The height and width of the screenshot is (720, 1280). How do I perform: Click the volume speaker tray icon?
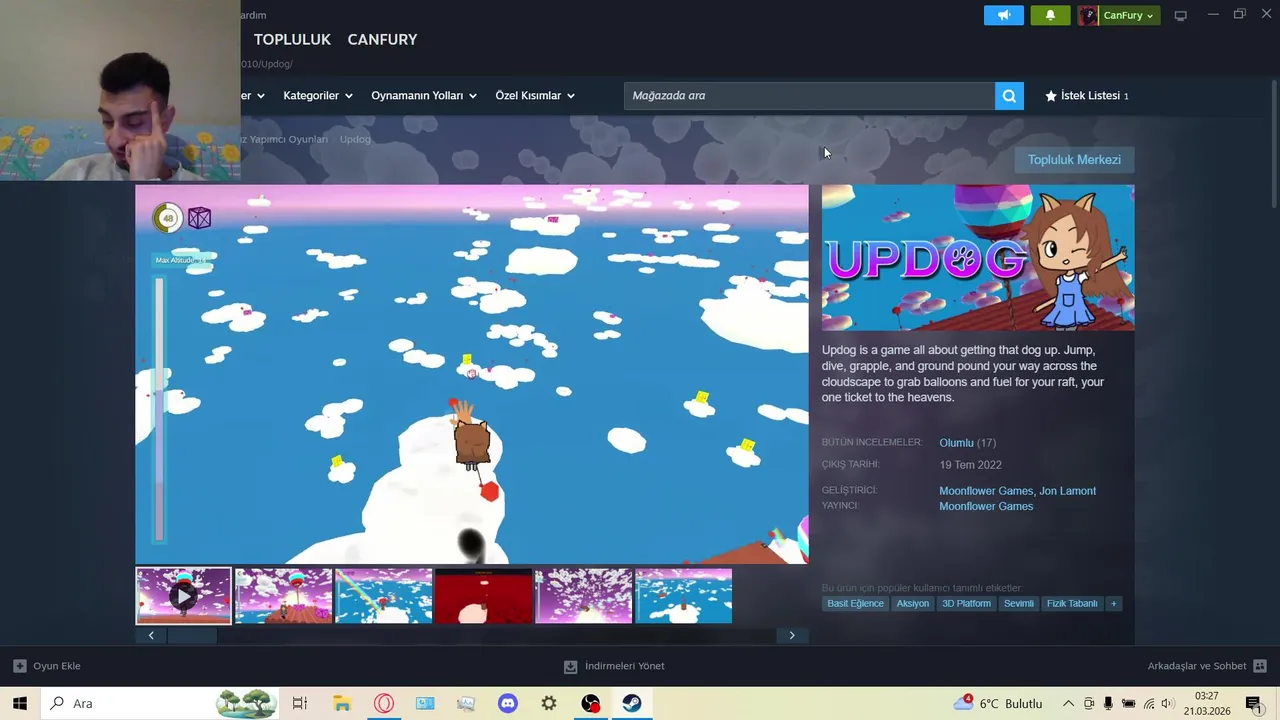point(1167,704)
